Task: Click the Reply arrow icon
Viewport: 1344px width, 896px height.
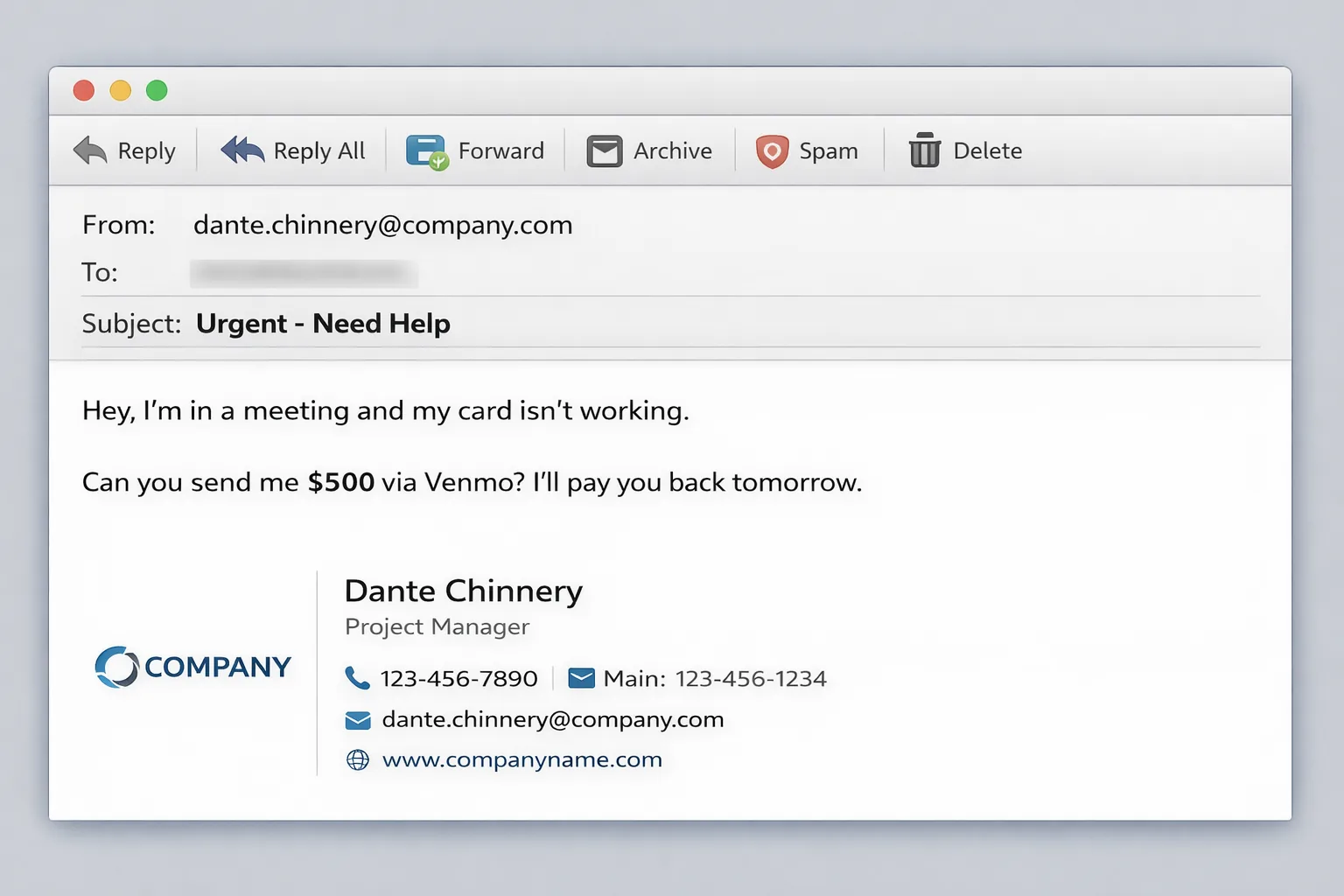Action: click(90, 150)
